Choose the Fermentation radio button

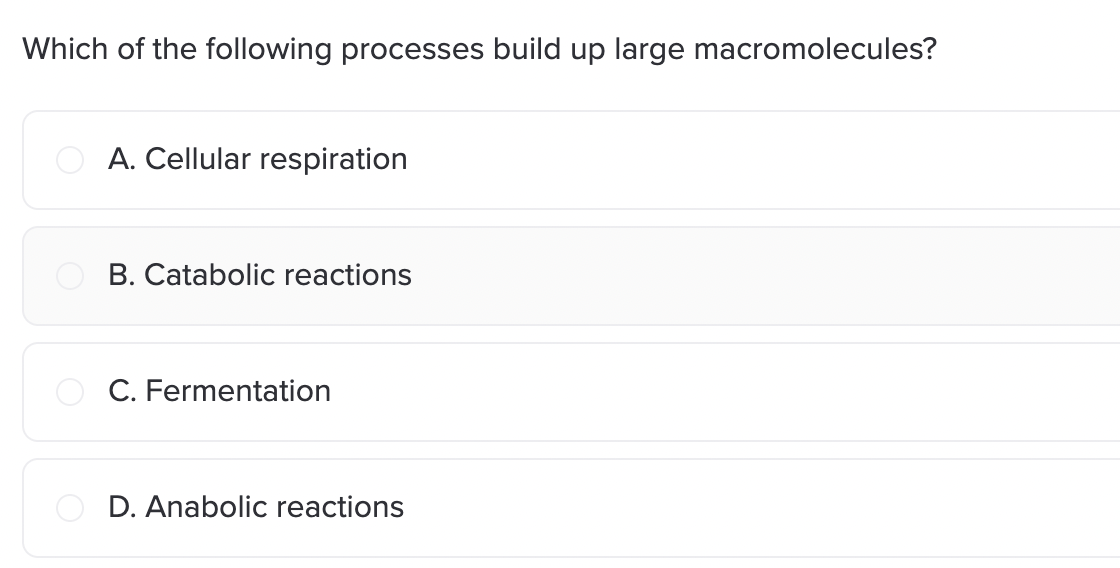70,392
